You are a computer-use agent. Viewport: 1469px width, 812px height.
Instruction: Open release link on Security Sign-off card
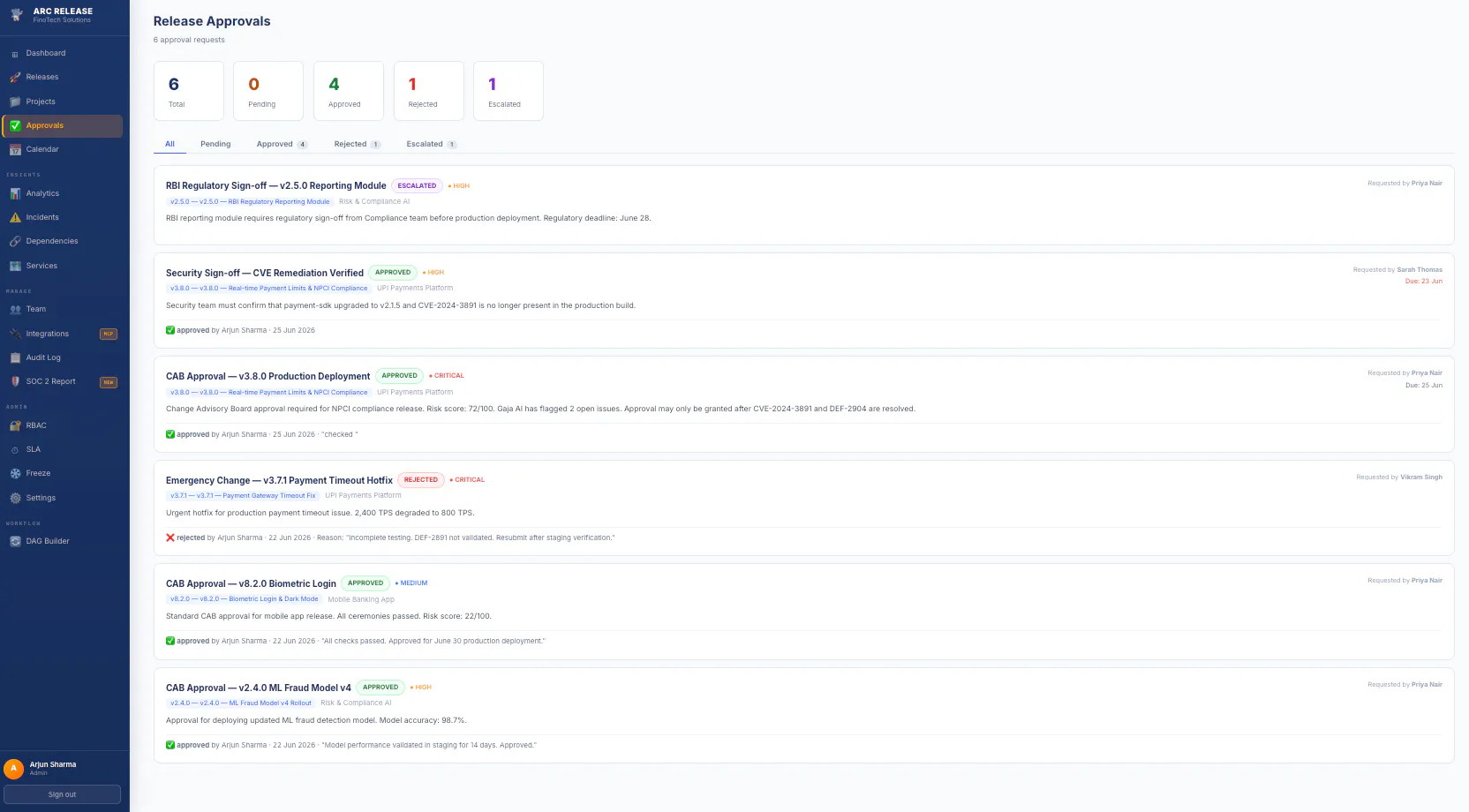pyautogui.click(x=269, y=288)
